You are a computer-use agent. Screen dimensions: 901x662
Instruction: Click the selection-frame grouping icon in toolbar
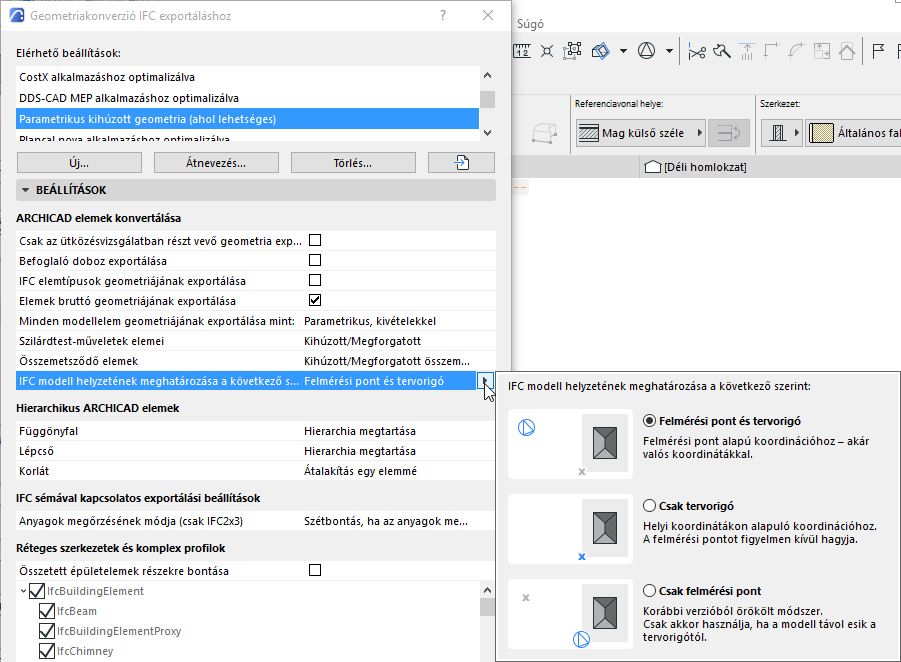(572, 51)
